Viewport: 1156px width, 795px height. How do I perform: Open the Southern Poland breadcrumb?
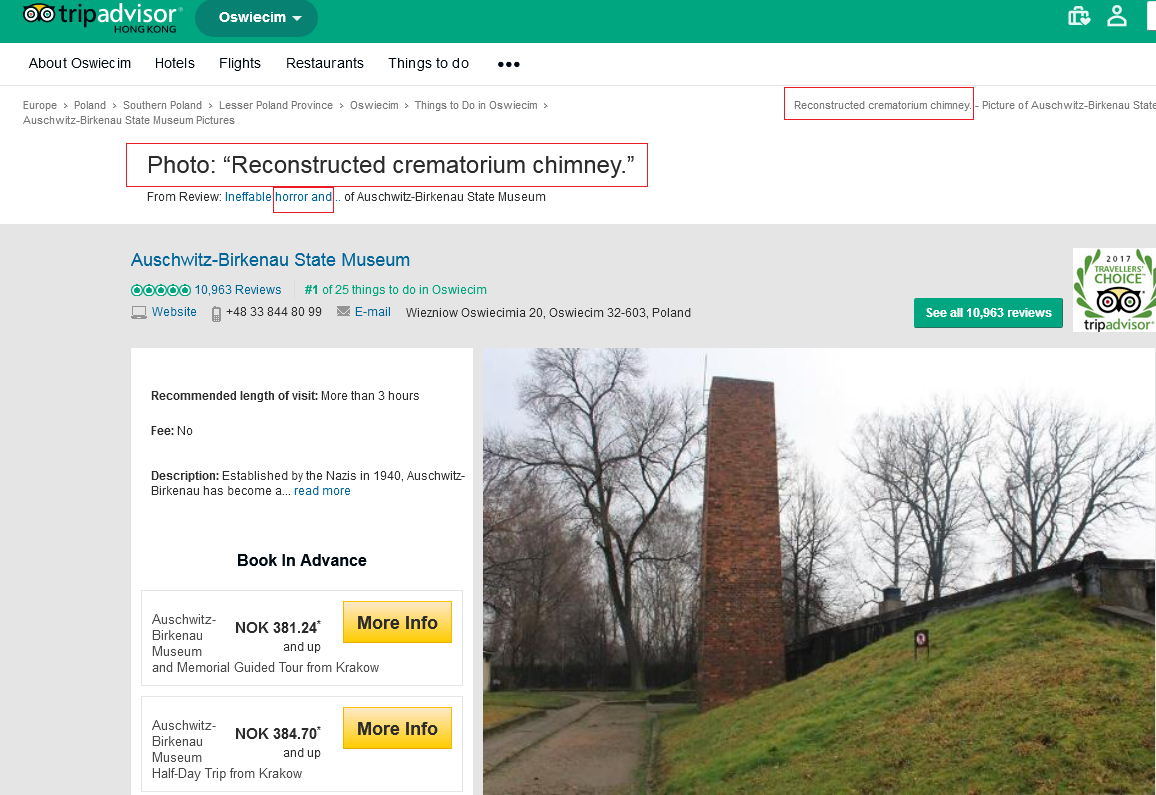(162, 105)
